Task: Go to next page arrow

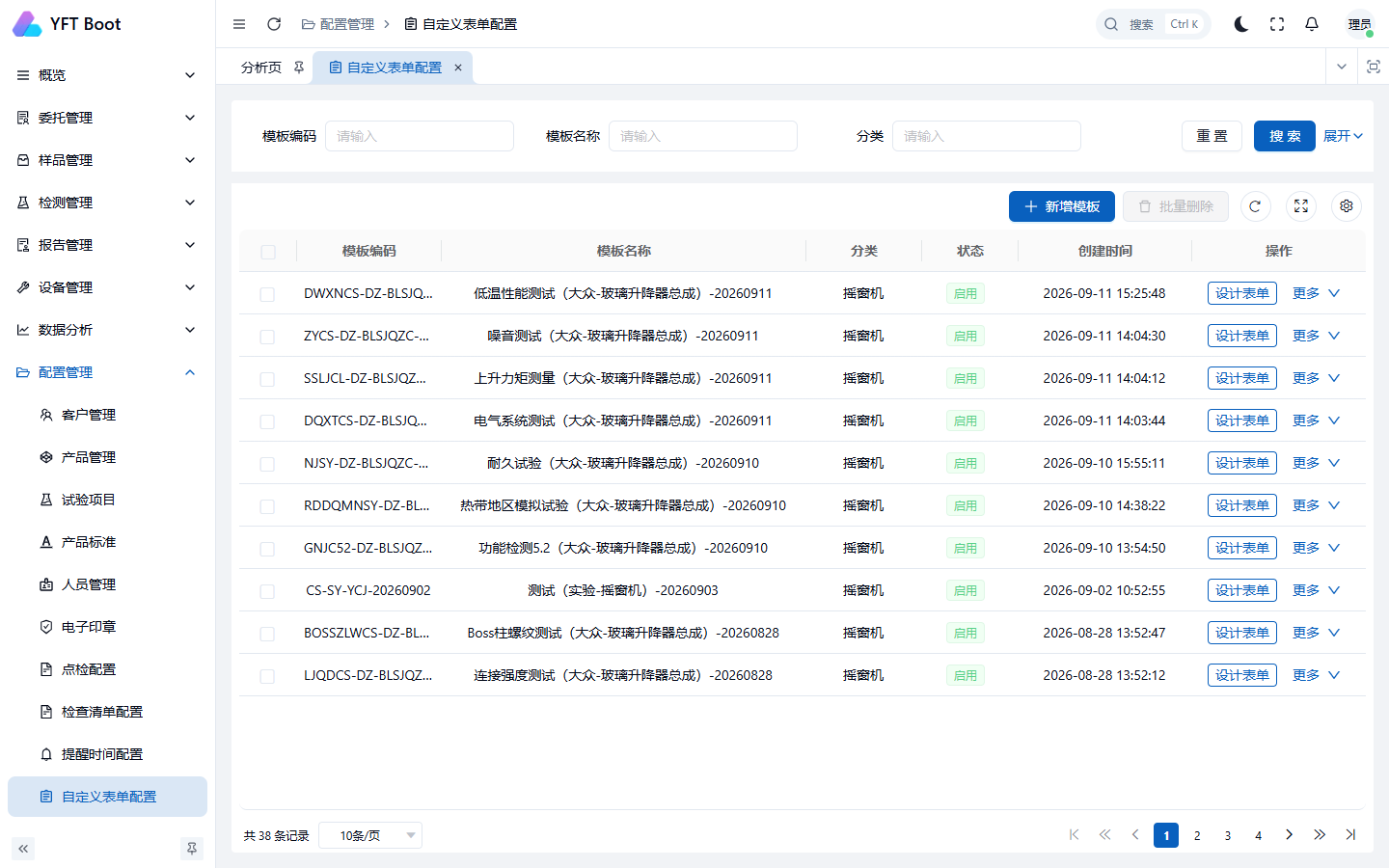Action: [x=1289, y=835]
